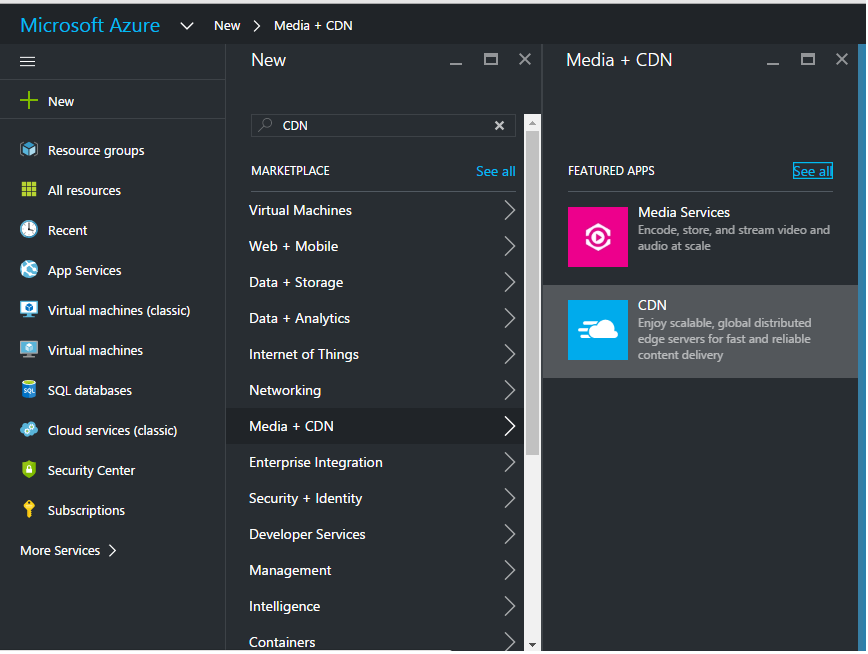Minimize the New blade
Image resolution: width=868 pixels, height=654 pixels.
tap(456, 64)
